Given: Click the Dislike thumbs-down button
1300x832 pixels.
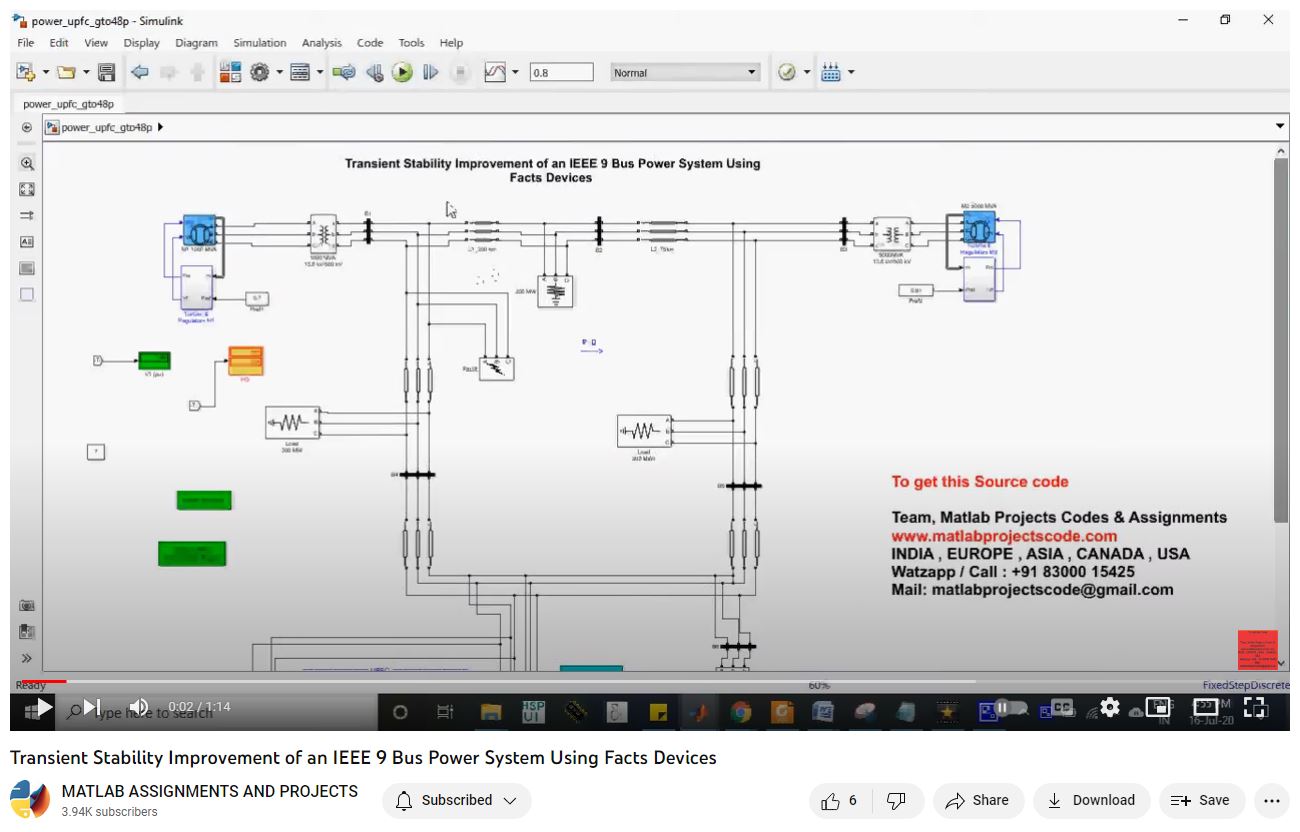Looking at the screenshot, I should pos(897,800).
